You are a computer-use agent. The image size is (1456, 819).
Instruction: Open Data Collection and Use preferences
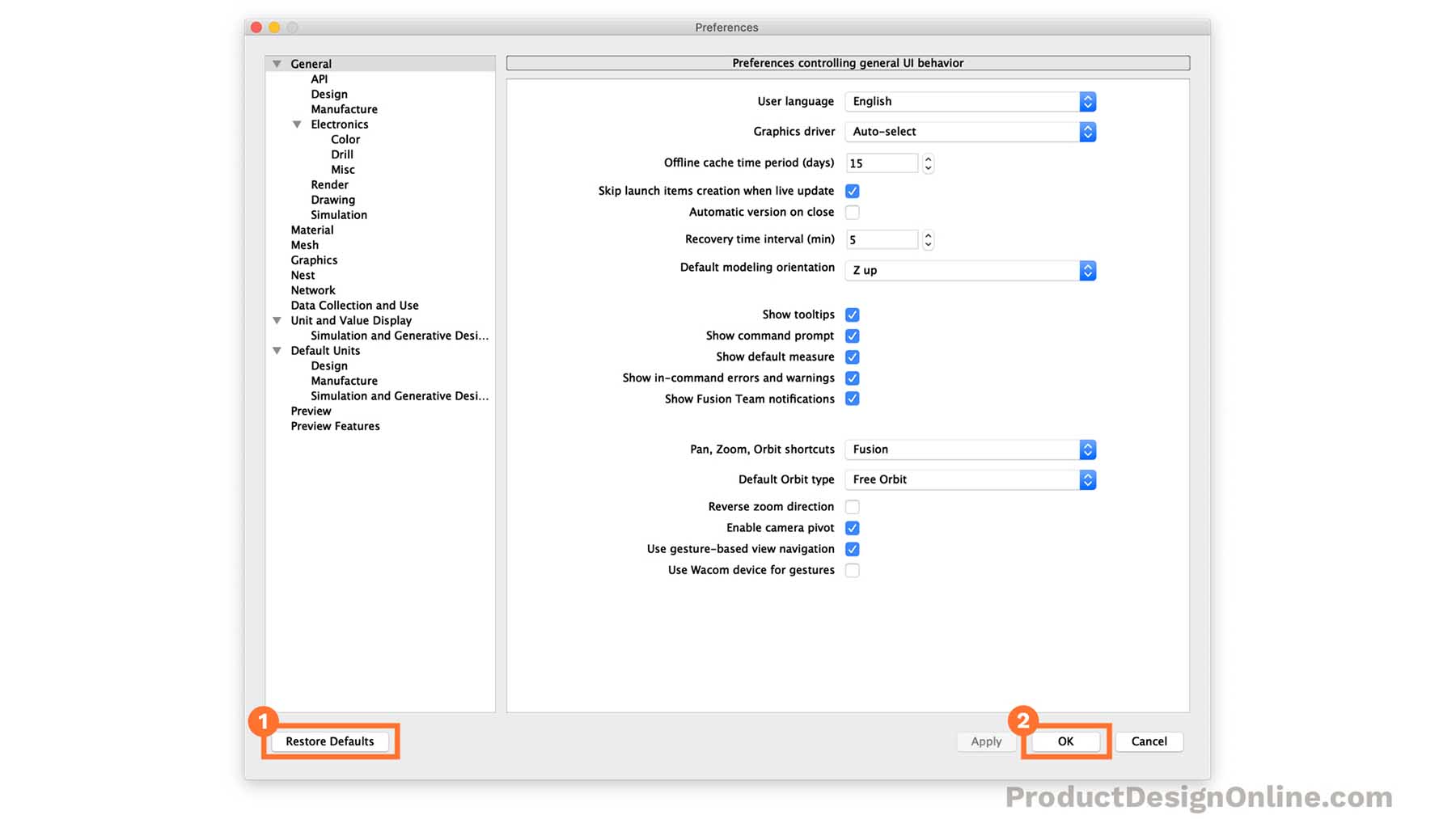(x=355, y=306)
